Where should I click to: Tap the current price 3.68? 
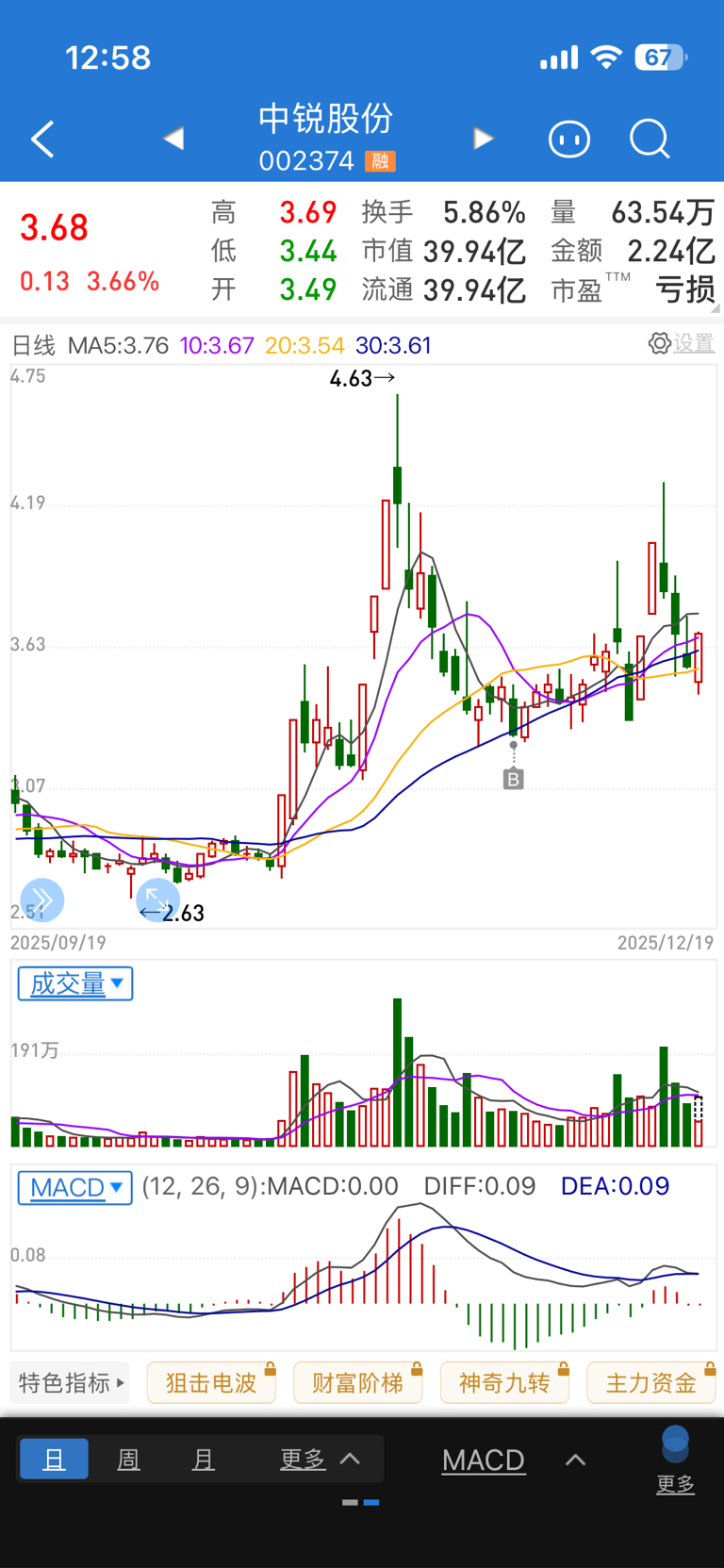click(55, 228)
